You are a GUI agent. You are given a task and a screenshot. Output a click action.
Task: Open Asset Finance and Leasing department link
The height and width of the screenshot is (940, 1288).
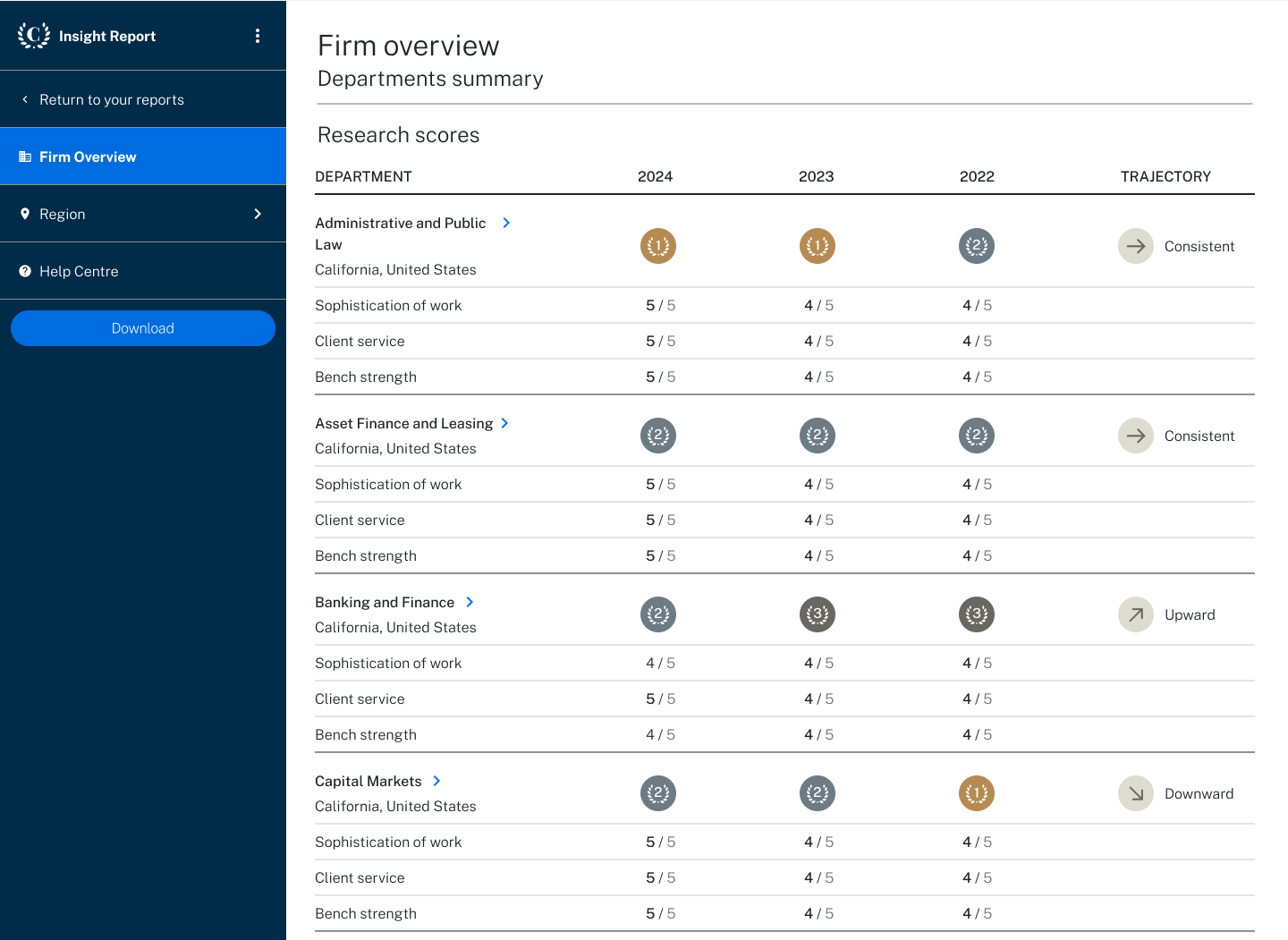pos(404,423)
